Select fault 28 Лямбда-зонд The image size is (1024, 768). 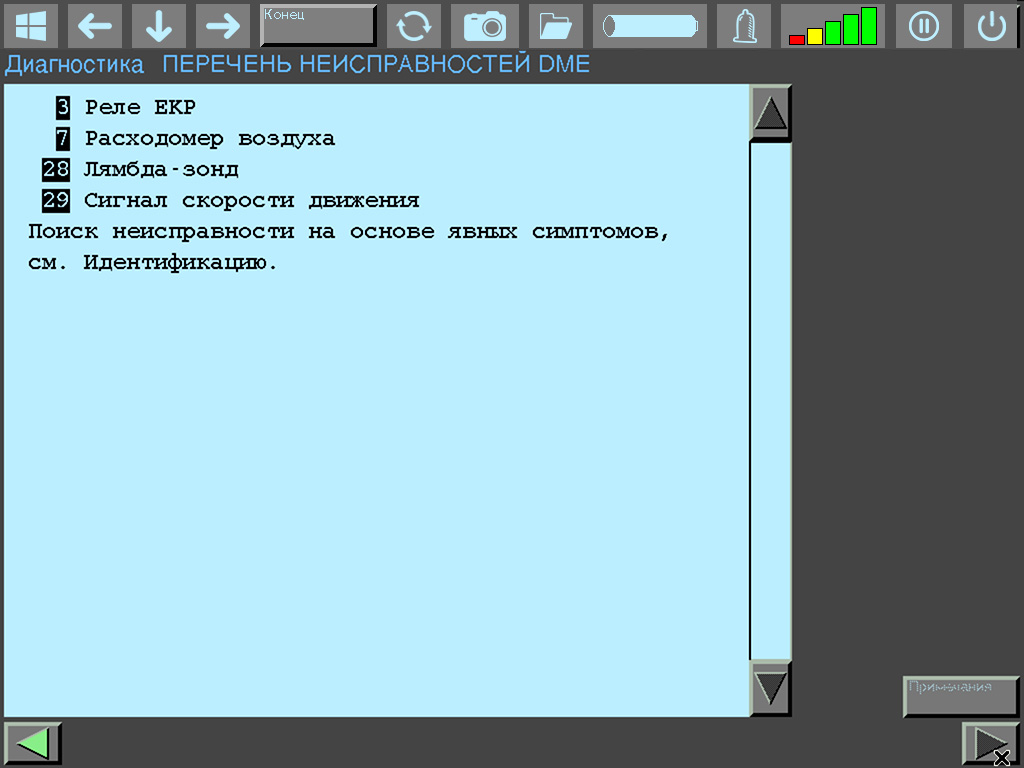tap(160, 169)
